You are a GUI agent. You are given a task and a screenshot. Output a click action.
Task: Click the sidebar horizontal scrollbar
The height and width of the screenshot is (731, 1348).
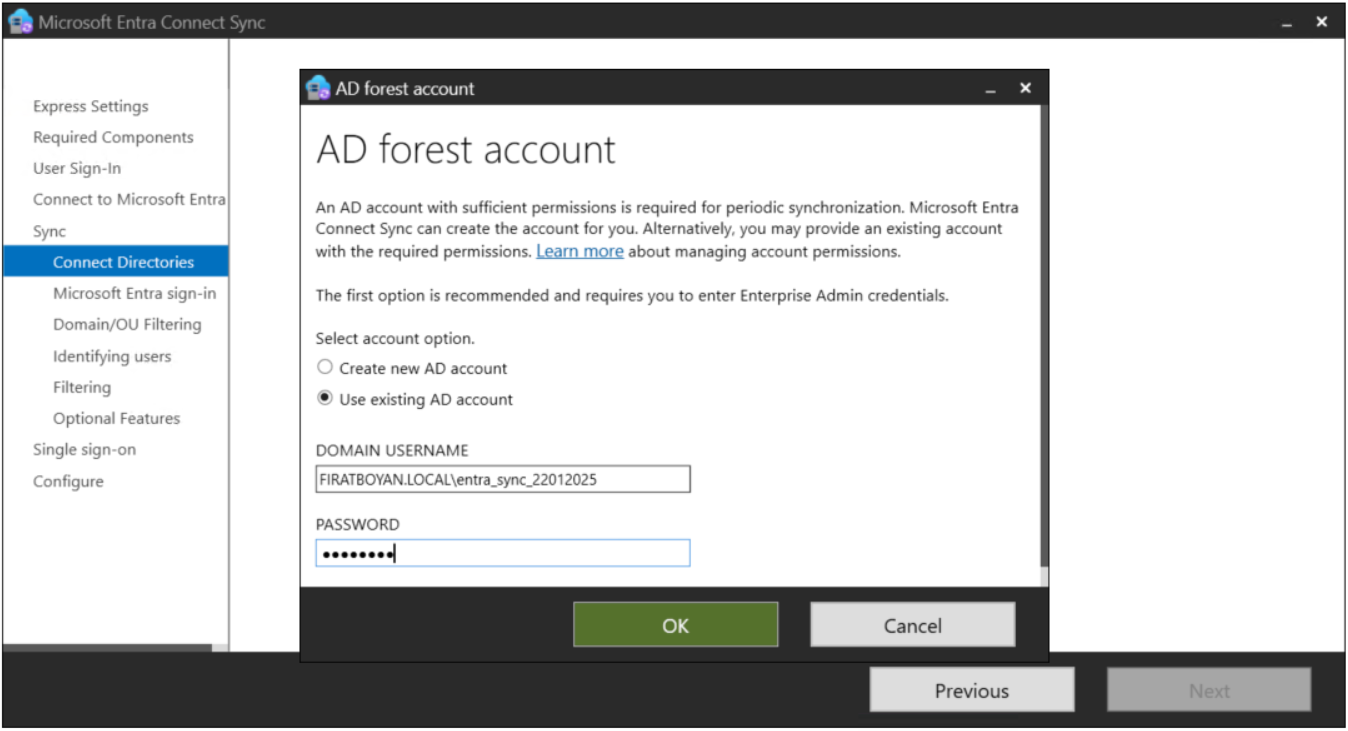108,648
